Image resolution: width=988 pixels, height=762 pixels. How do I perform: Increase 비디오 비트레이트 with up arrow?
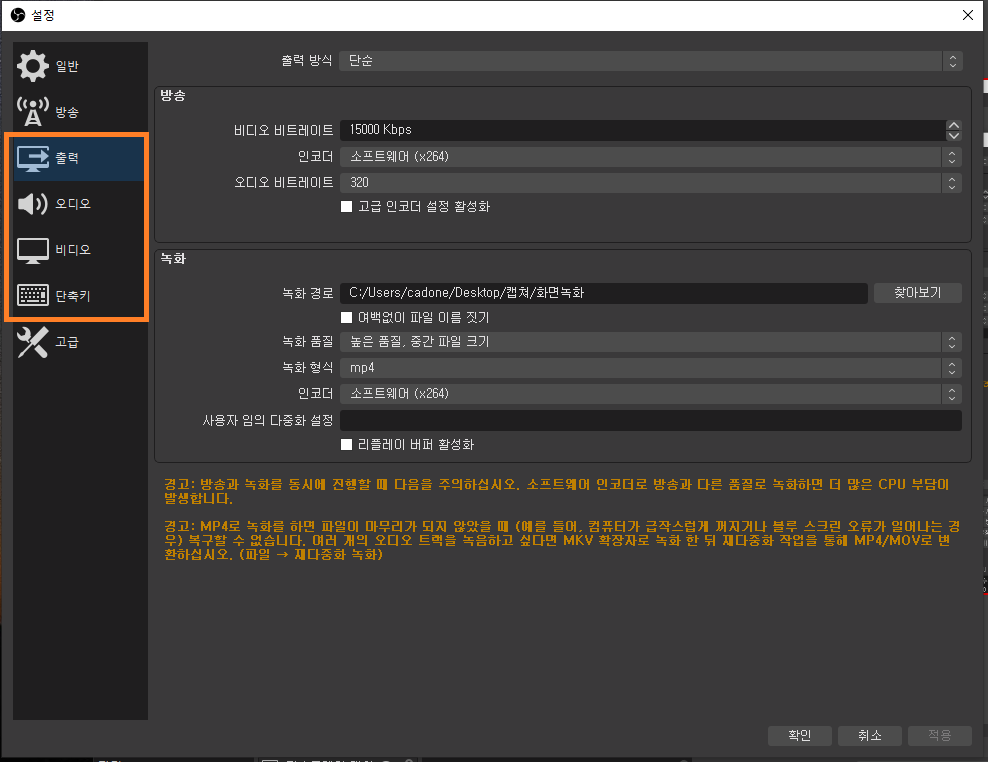click(x=954, y=125)
